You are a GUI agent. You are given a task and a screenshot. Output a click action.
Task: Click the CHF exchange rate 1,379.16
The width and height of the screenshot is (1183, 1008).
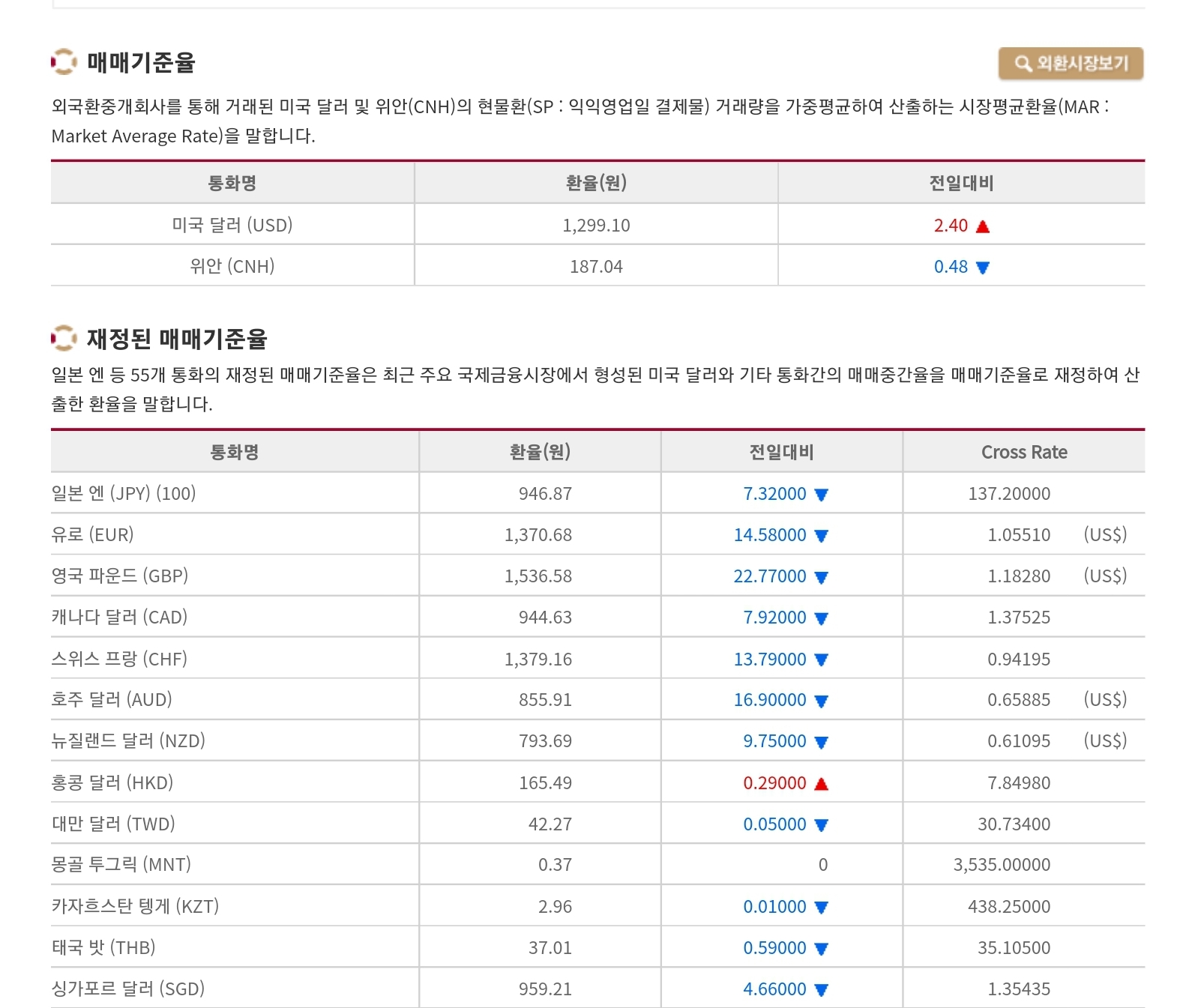pos(538,660)
